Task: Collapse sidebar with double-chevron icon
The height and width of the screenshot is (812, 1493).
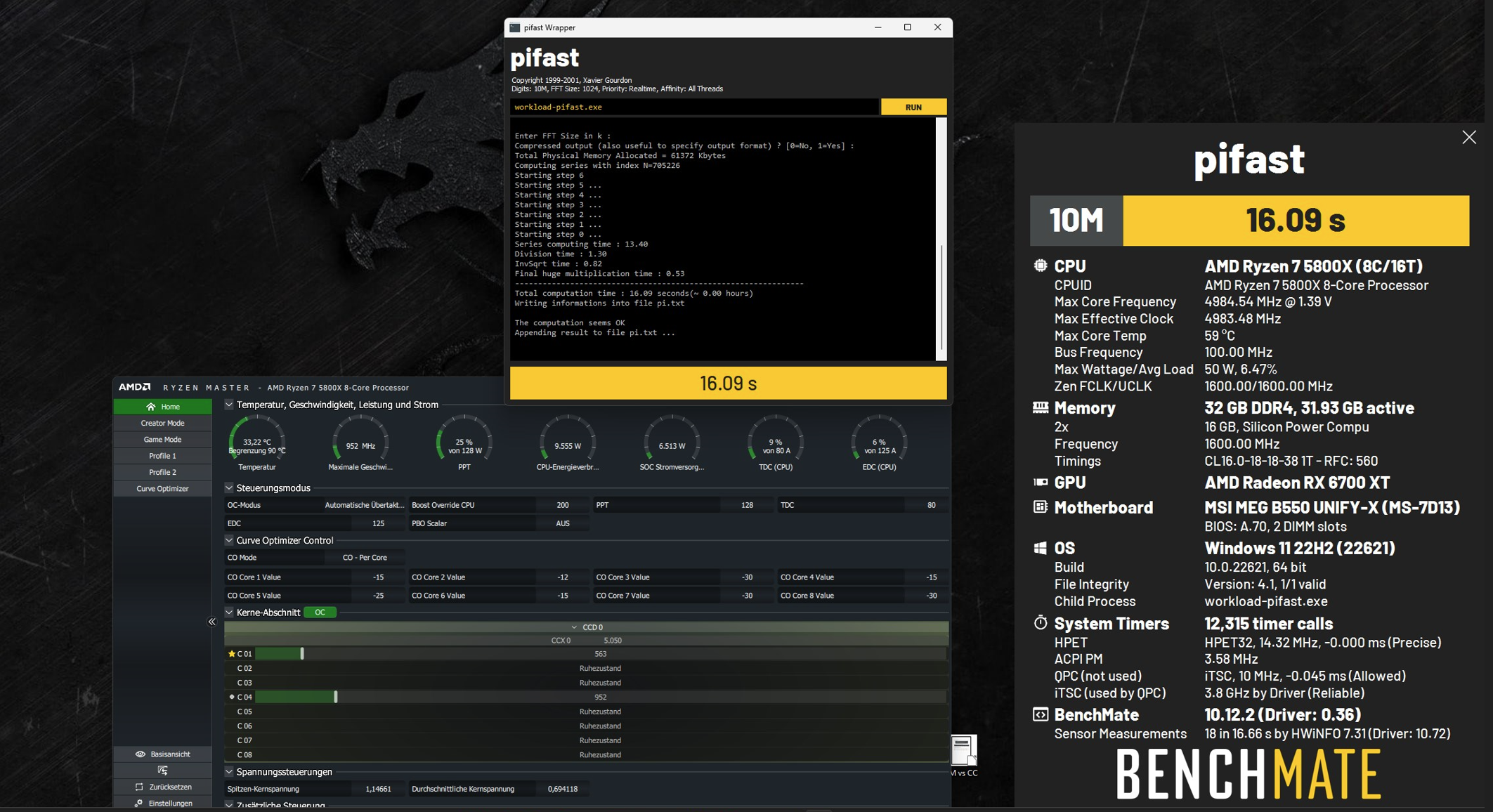Action: pyautogui.click(x=212, y=622)
